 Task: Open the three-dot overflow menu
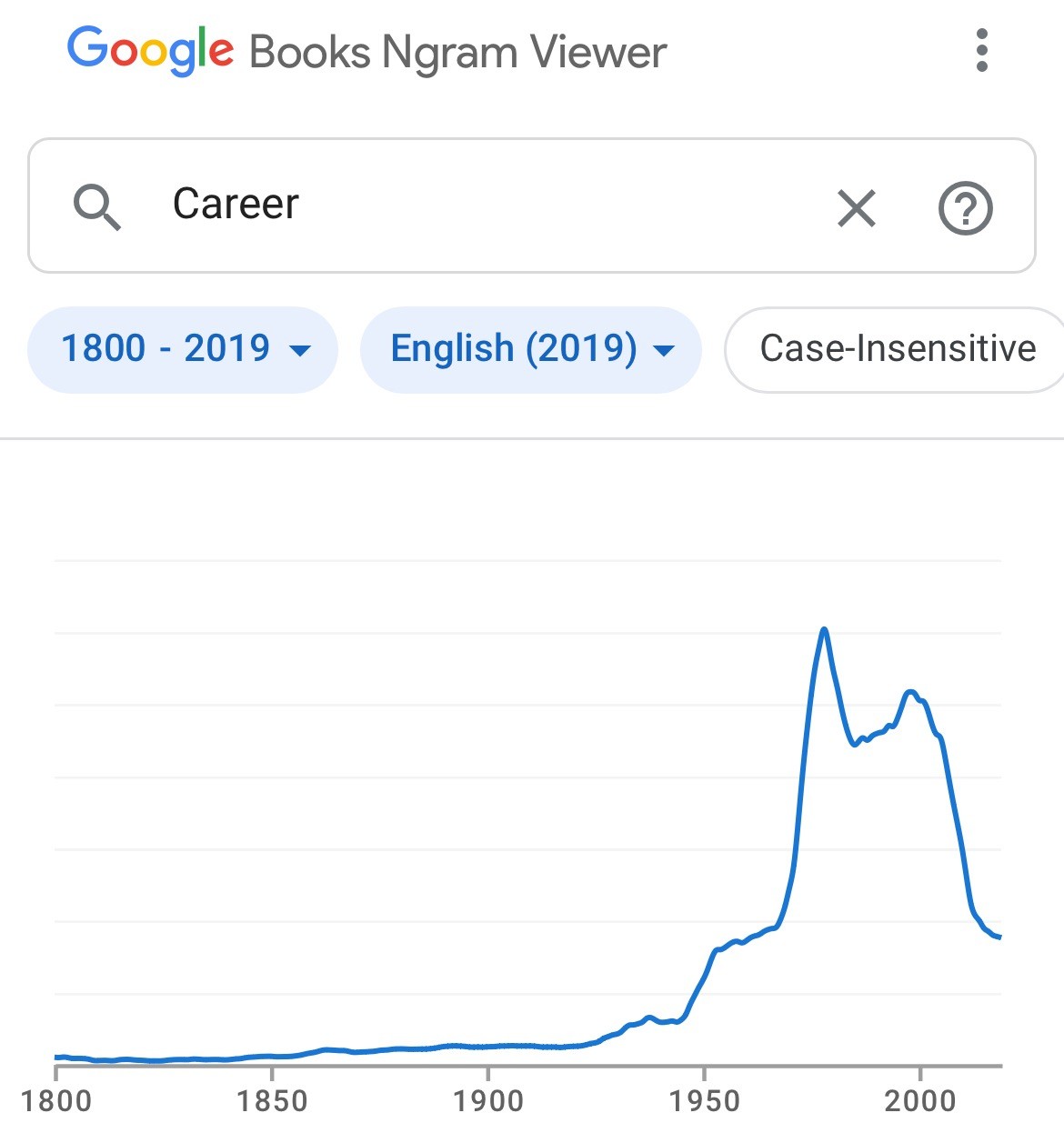point(981,50)
